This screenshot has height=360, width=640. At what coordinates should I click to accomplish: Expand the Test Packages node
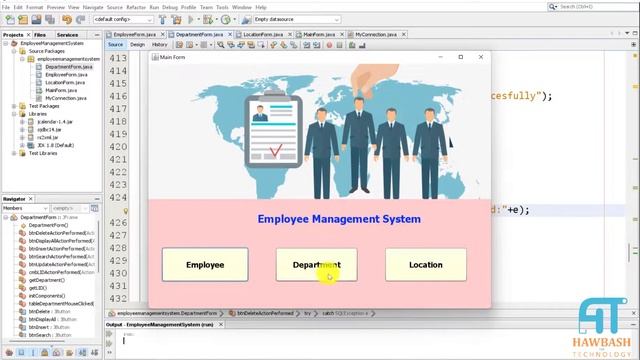tap(14, 106)
